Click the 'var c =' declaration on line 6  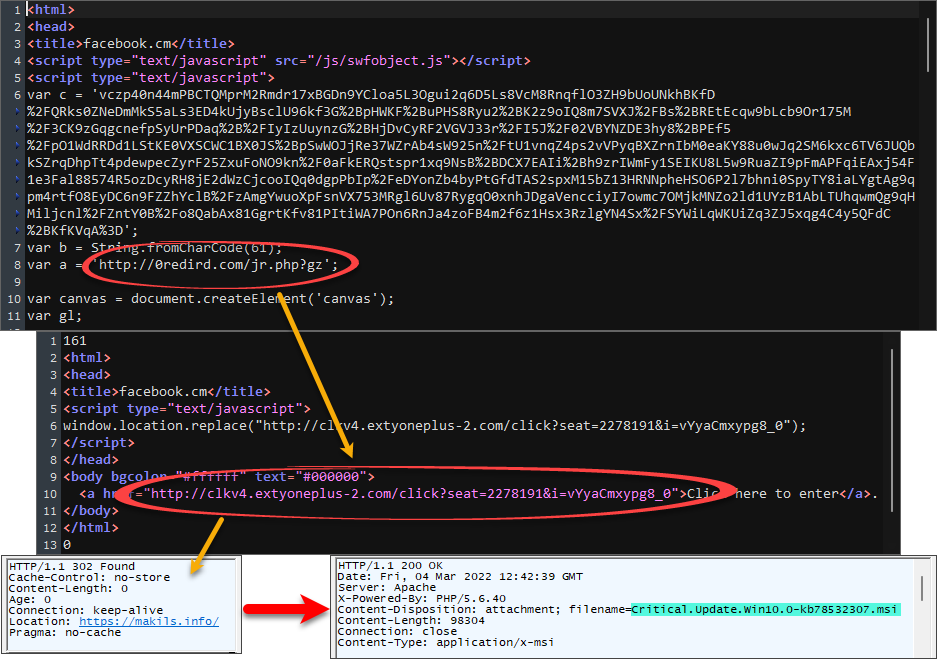tap(55, 95)
